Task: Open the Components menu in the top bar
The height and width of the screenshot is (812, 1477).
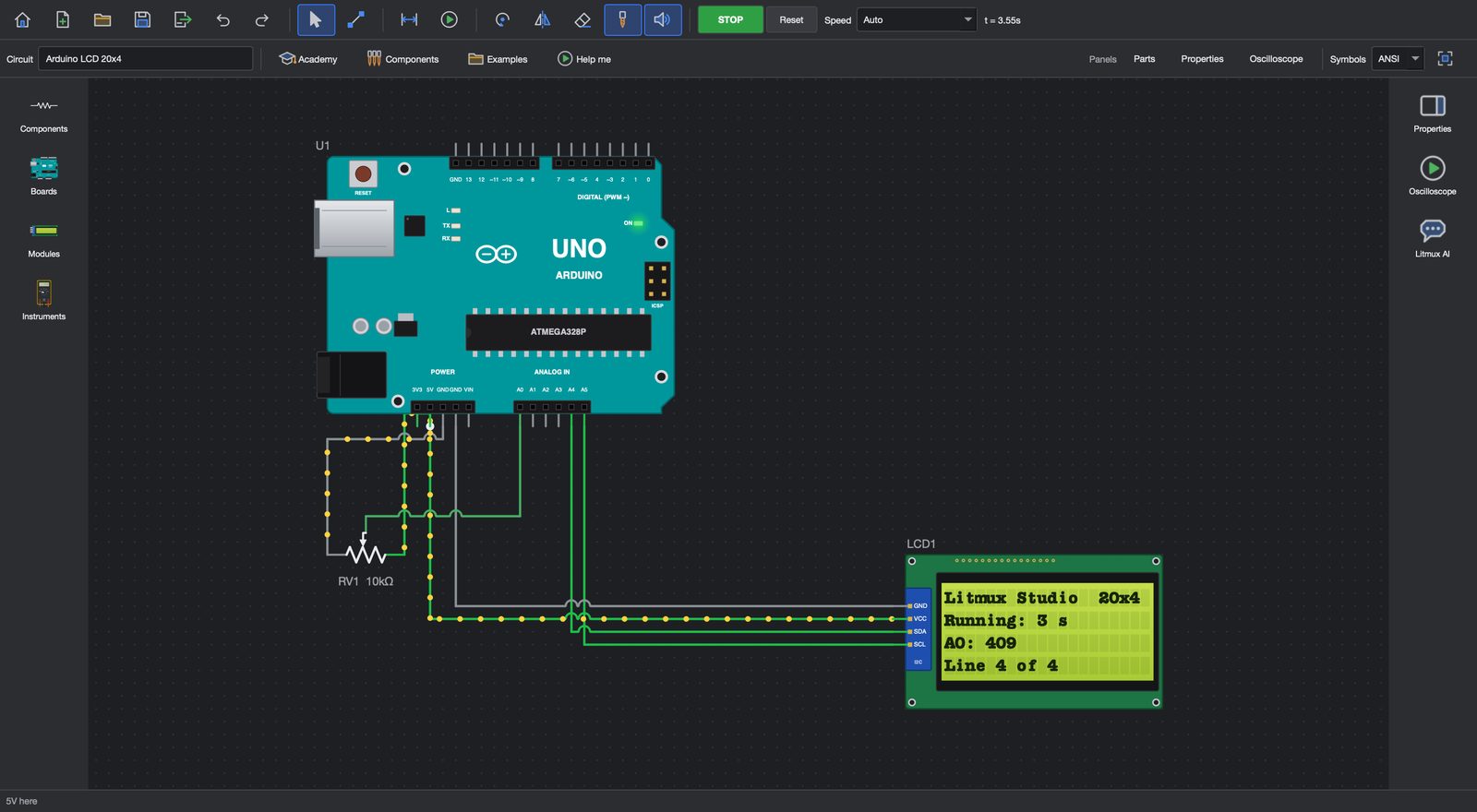Action: click(402, 59)
